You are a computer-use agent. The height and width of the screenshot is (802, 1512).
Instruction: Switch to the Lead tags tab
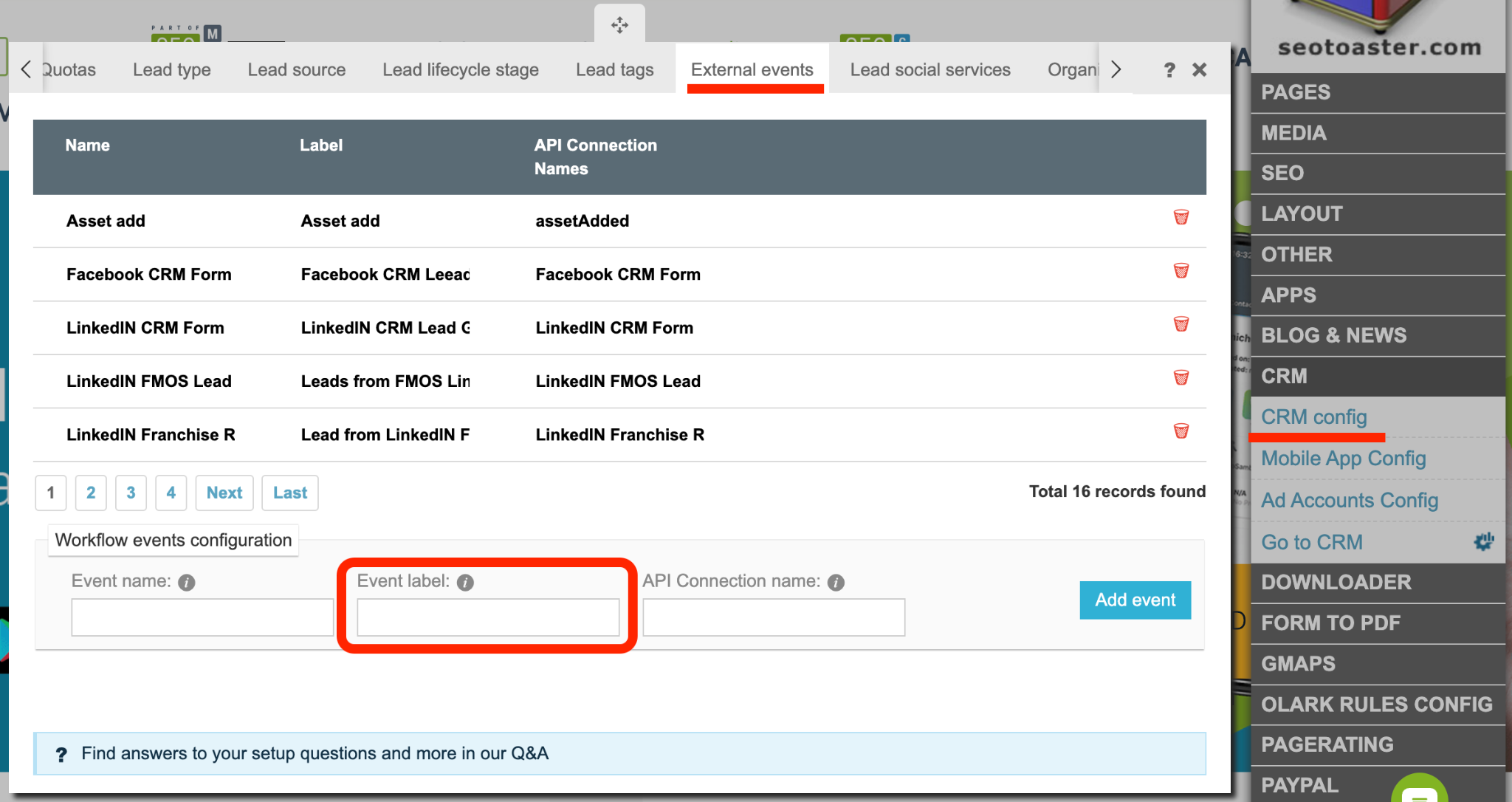click(x=614, y=69)
